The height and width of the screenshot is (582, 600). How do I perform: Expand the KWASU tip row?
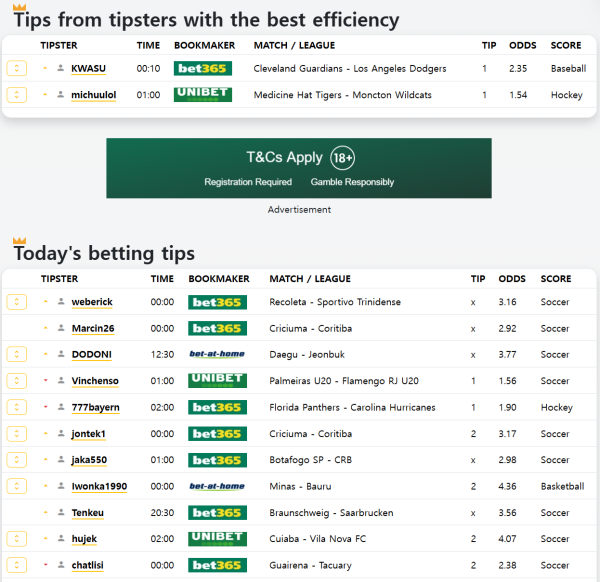coord(16,69)
